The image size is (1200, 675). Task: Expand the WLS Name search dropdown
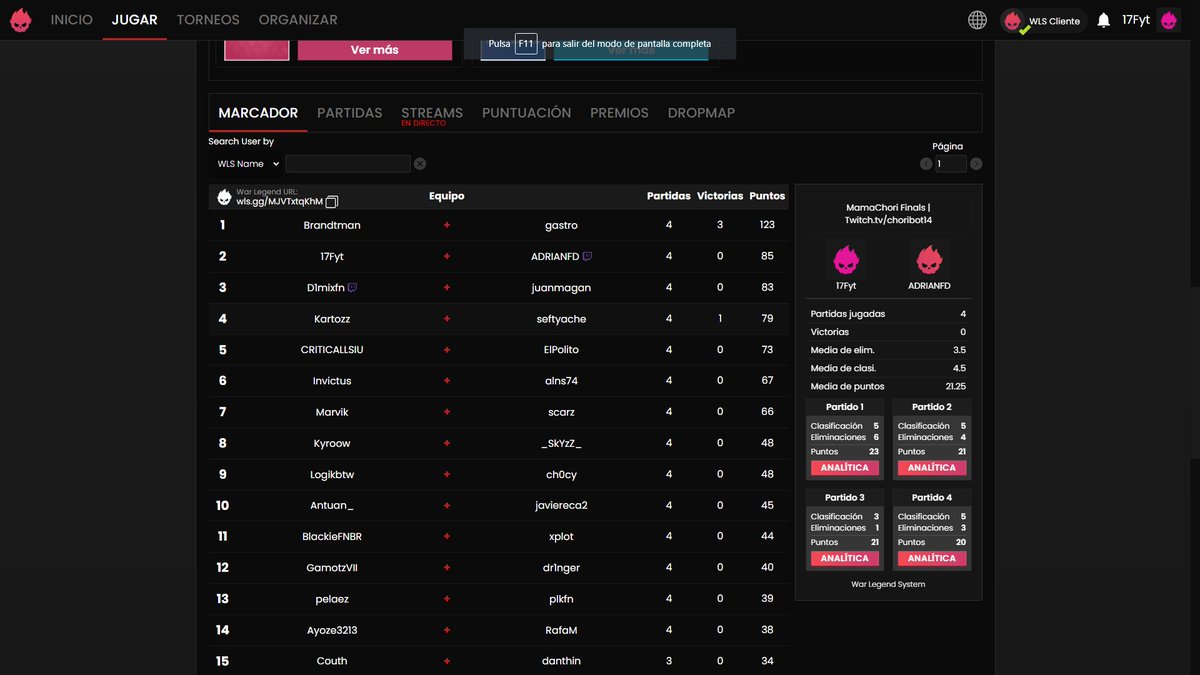248,164
